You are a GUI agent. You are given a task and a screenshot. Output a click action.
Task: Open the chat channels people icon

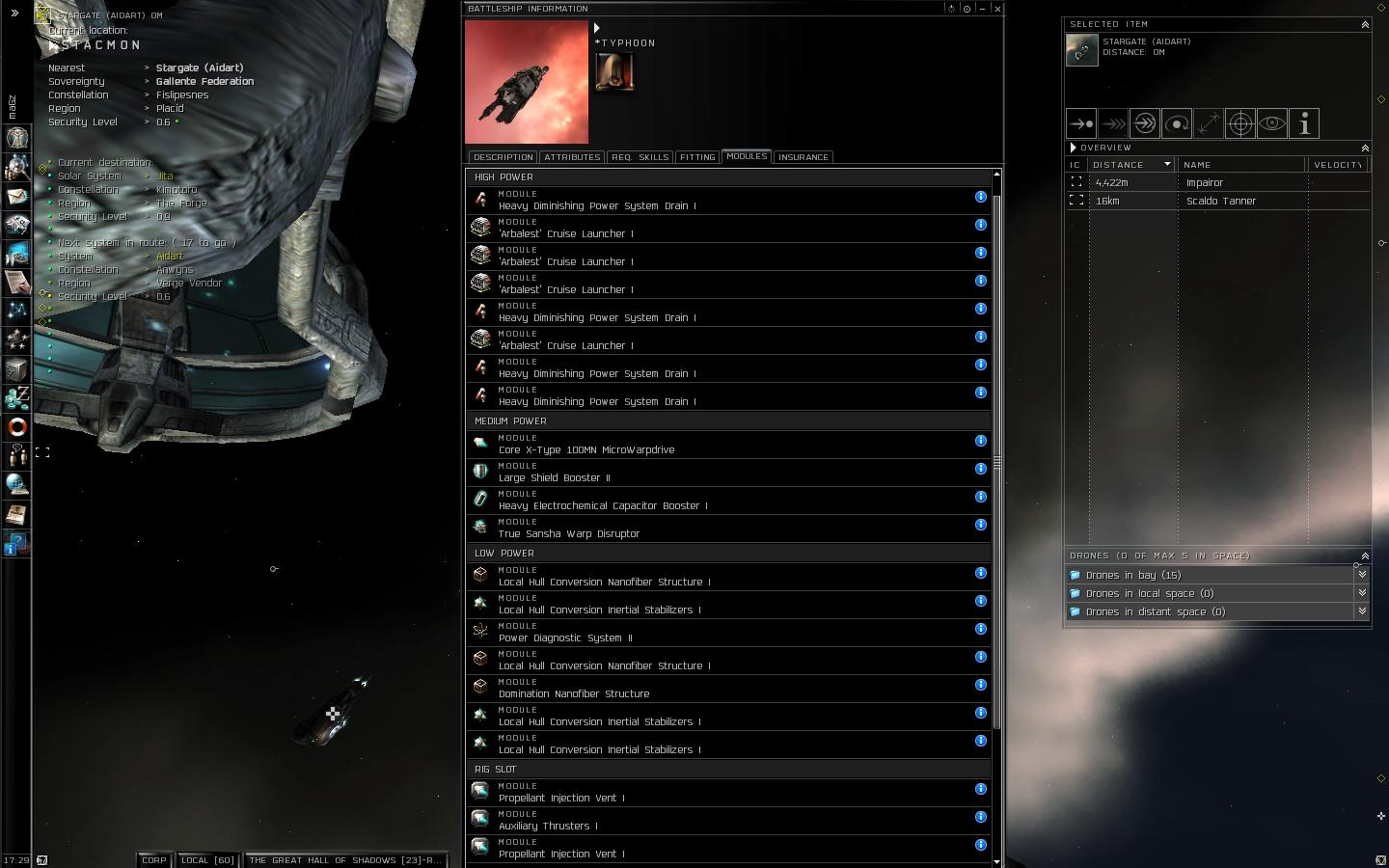point(16,455)
